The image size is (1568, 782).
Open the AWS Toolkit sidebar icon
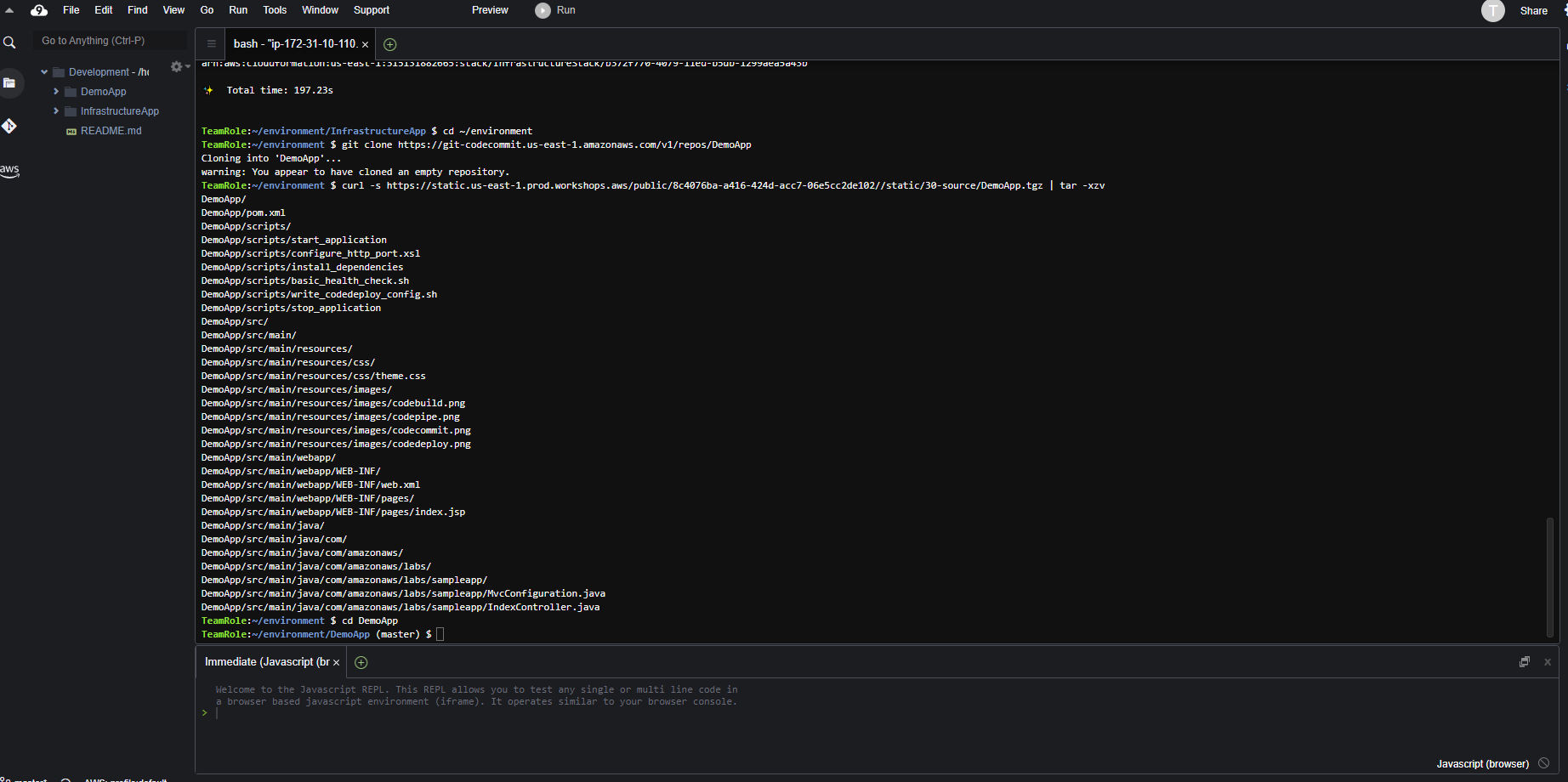tap(9, 169)
